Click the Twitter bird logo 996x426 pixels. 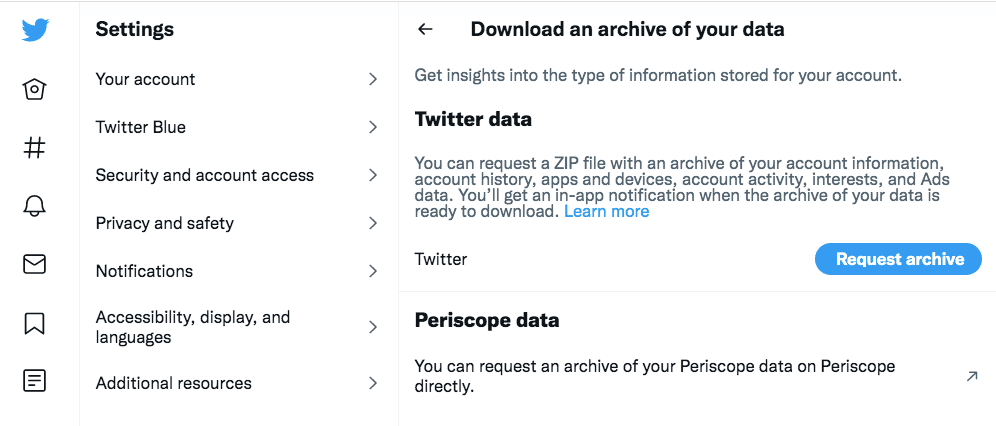(x=34, y=30)
